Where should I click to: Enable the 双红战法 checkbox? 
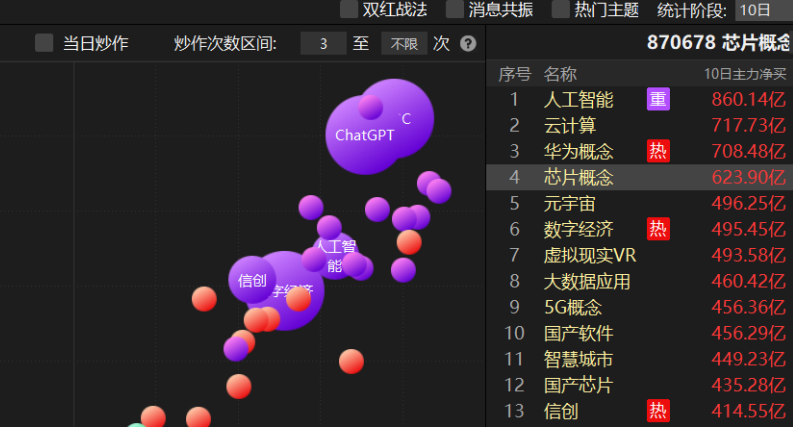(x=349, y=9)
